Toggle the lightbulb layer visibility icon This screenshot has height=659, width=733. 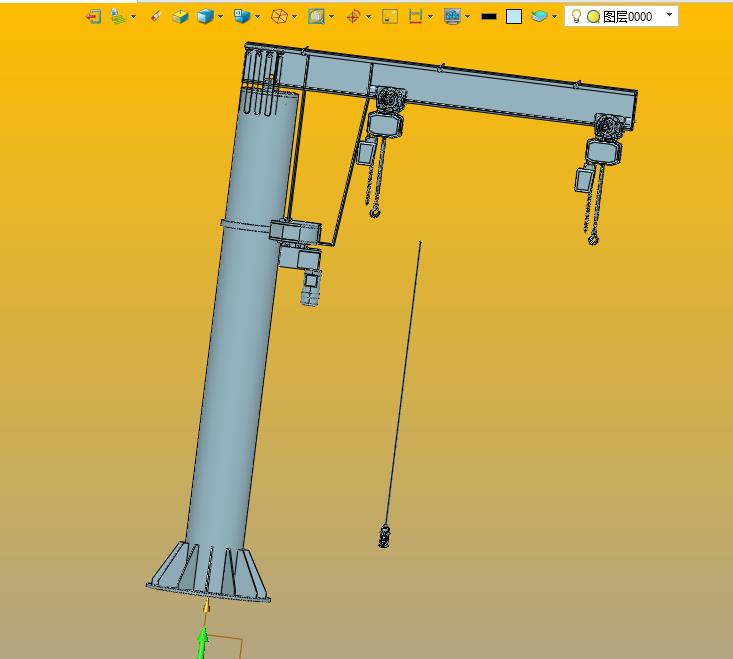(576, 16)
